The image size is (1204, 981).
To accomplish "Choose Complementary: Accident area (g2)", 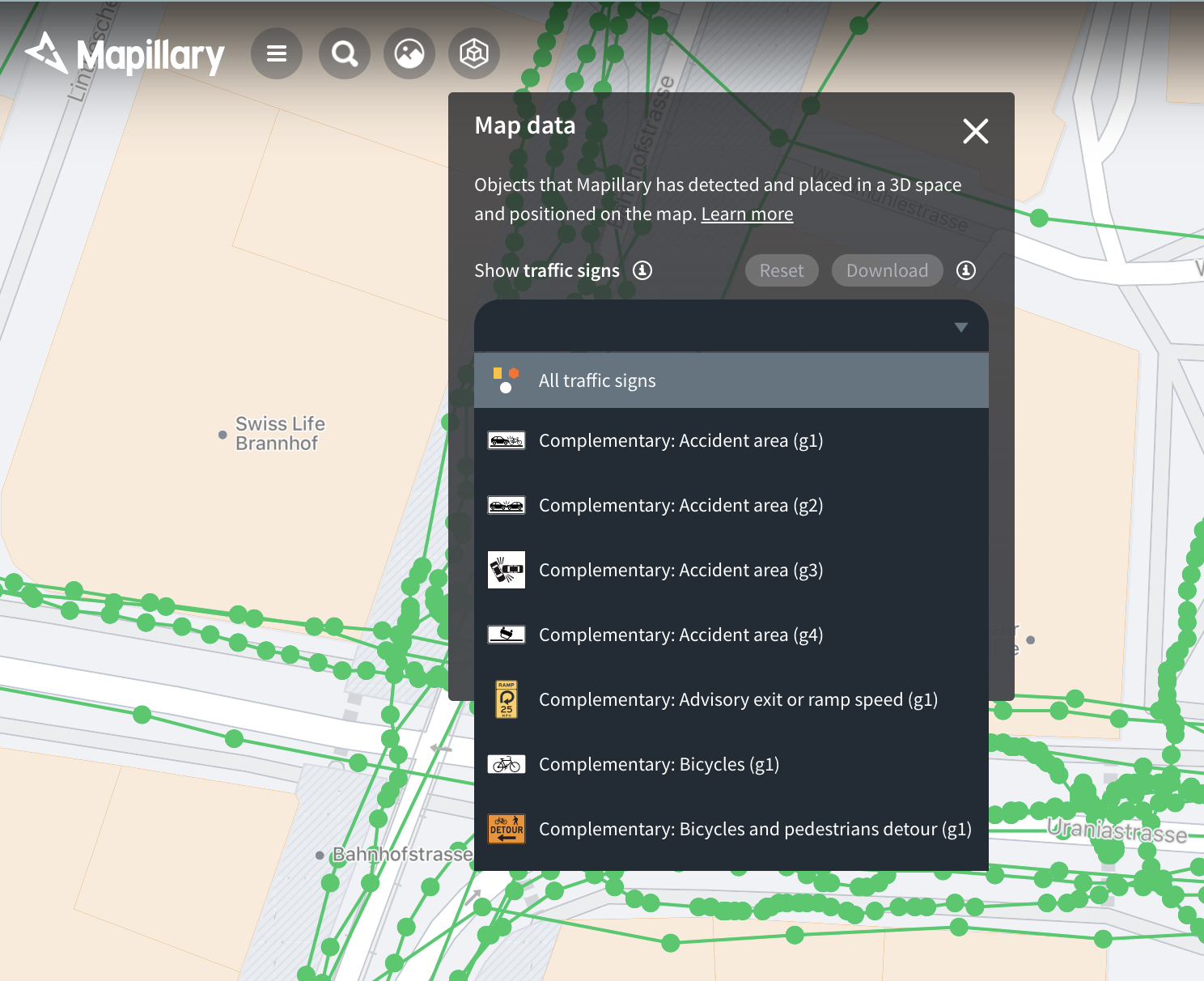I will [731, 505].
